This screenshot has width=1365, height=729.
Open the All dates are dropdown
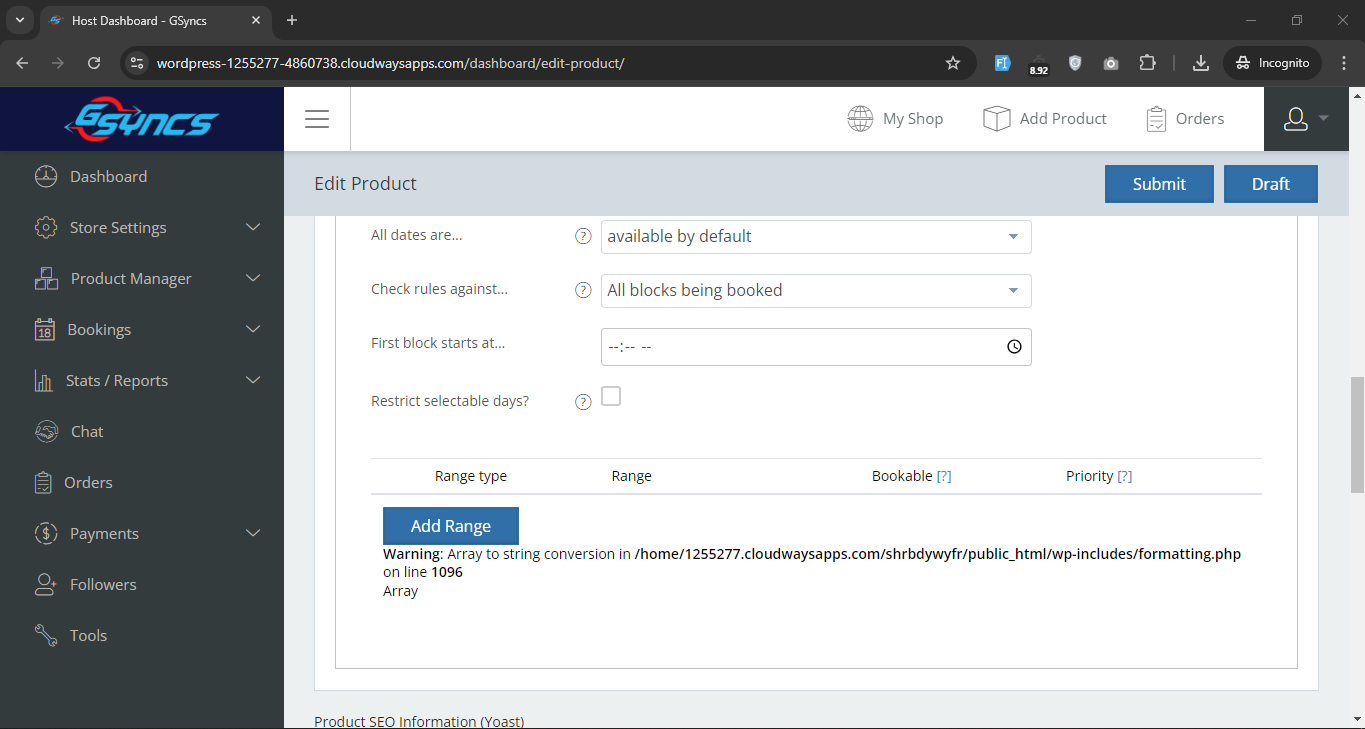point(815,237)
